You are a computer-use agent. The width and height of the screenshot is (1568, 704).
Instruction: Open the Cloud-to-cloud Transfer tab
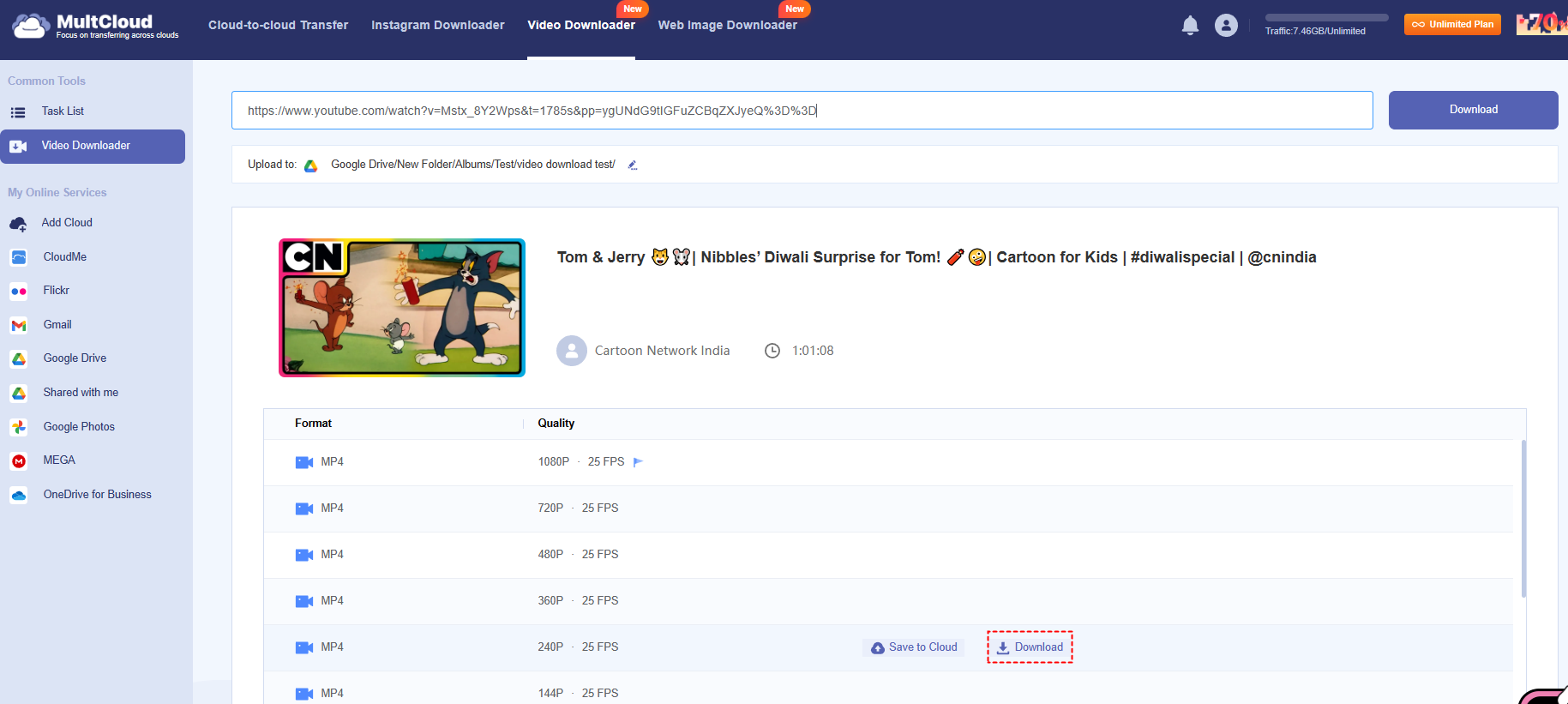click(279, 25)
